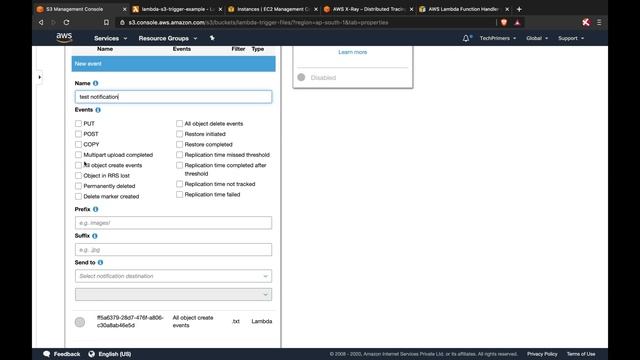Click the New event header row
The width and height of the screenshot is (640, 360).
(x=173, y=64)
